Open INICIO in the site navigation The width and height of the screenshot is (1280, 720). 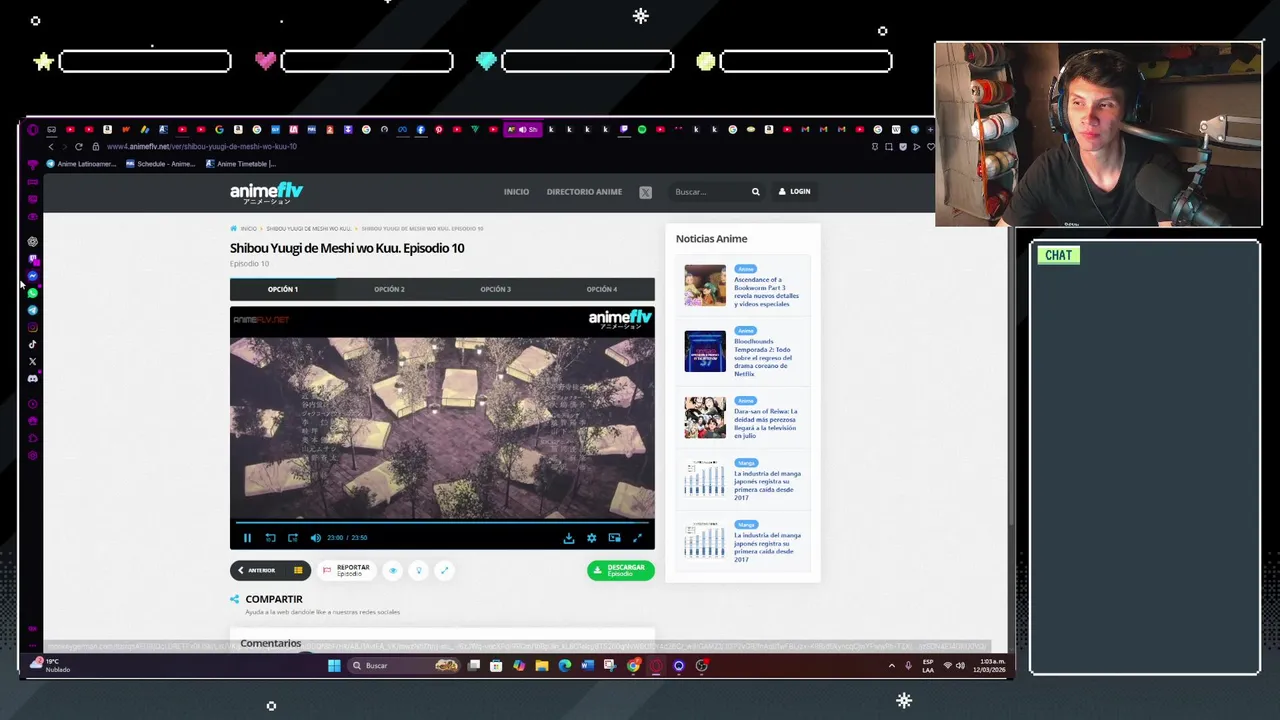516,192
